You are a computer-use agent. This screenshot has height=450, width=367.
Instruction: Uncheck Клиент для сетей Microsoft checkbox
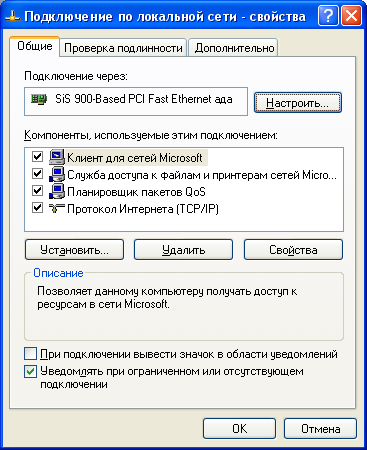coord(37,156)
